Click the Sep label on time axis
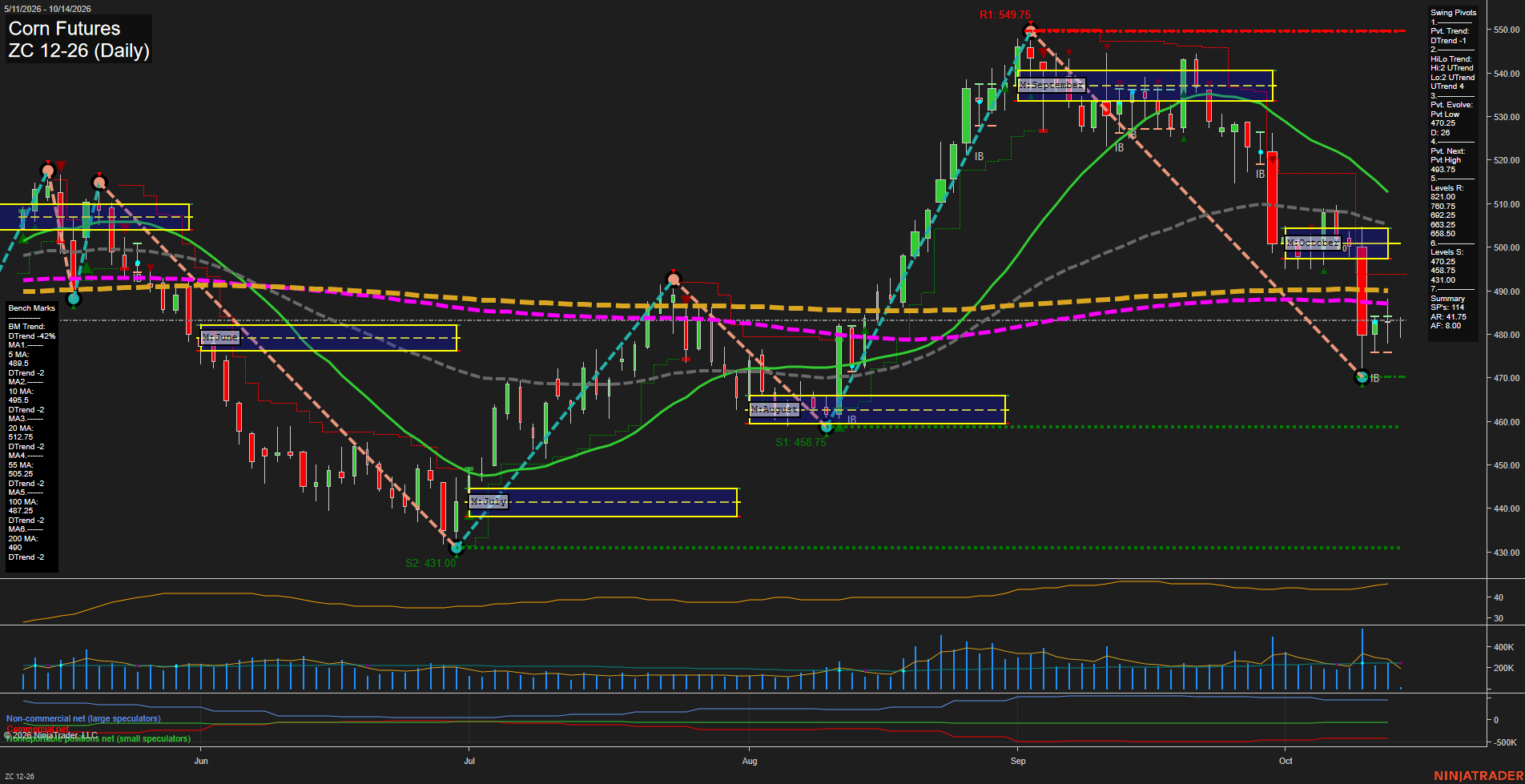The height and width of the screenshot is (784, 1525). pos(1018,761)
